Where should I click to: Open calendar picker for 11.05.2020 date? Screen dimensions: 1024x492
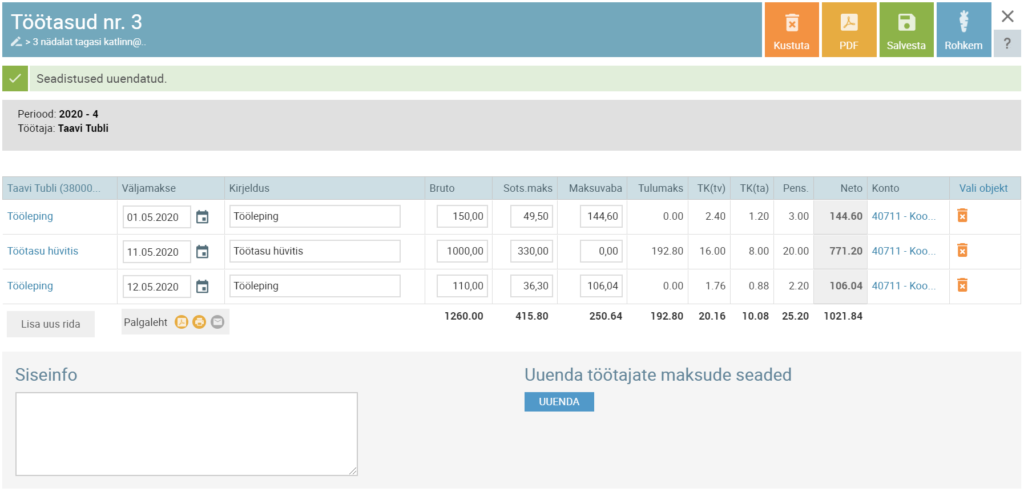(x=202, y=252)
